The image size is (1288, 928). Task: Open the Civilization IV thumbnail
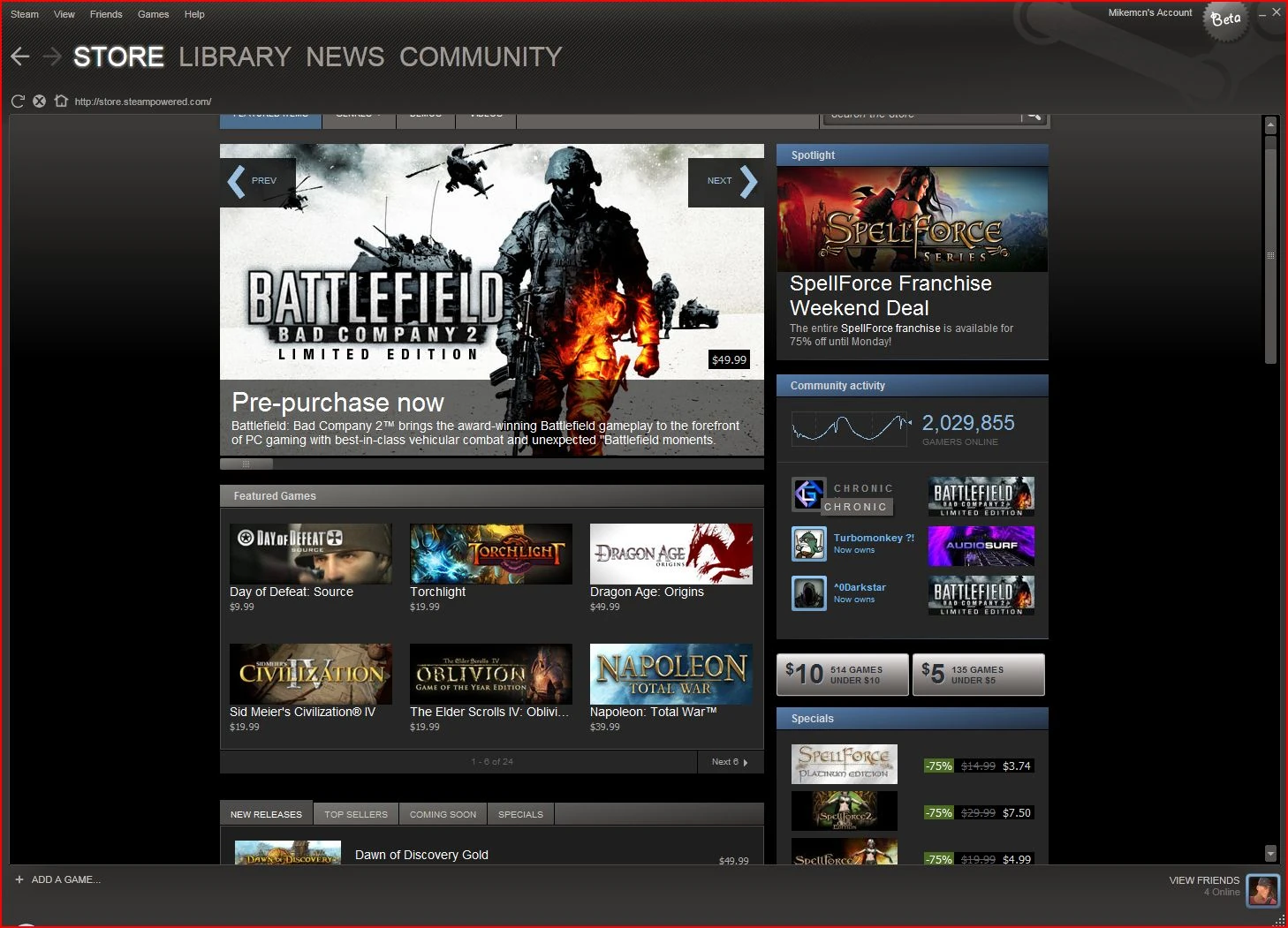click(x=311, y=674)
